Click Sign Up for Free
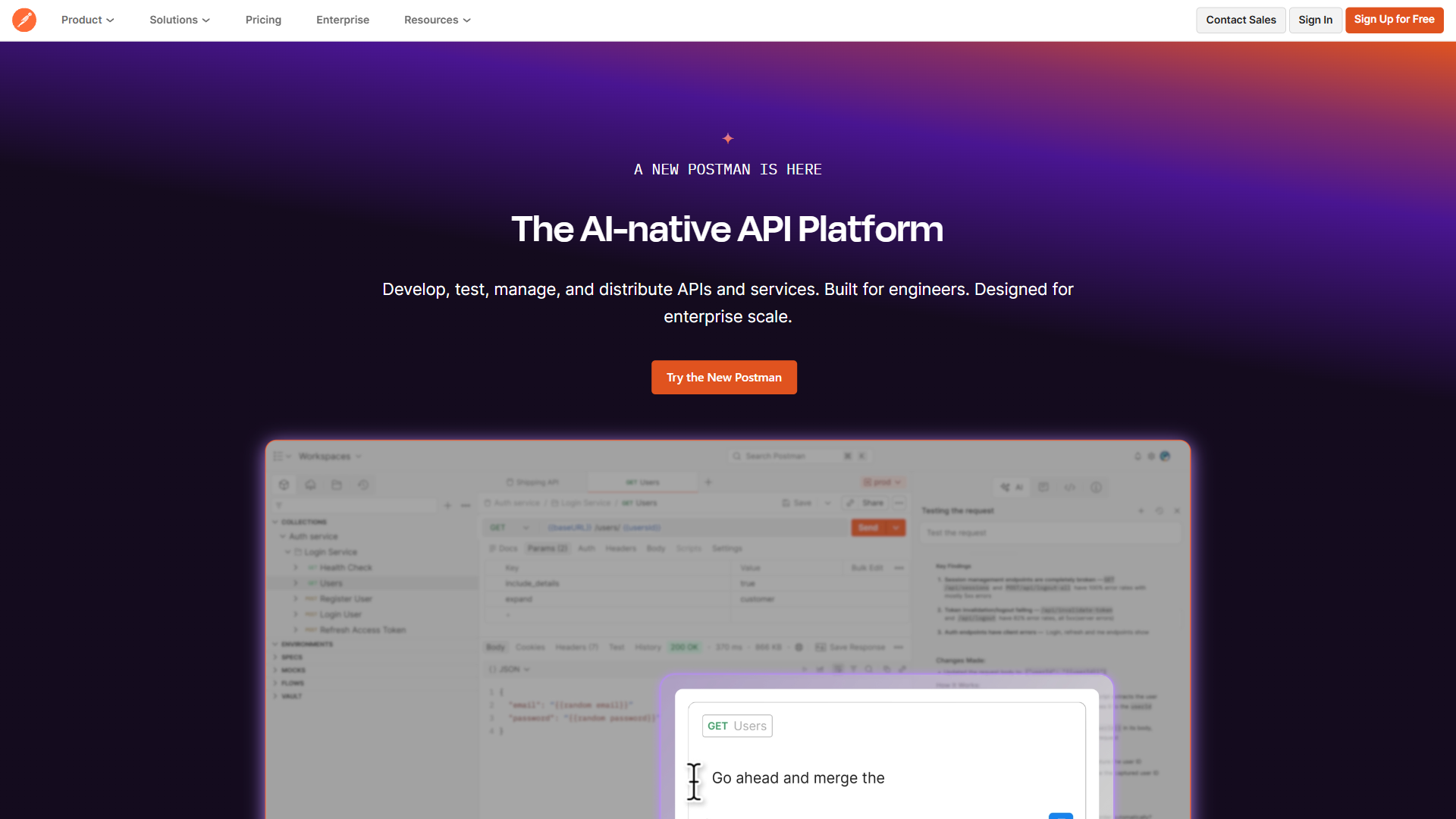 click(x=1394, y=20)
